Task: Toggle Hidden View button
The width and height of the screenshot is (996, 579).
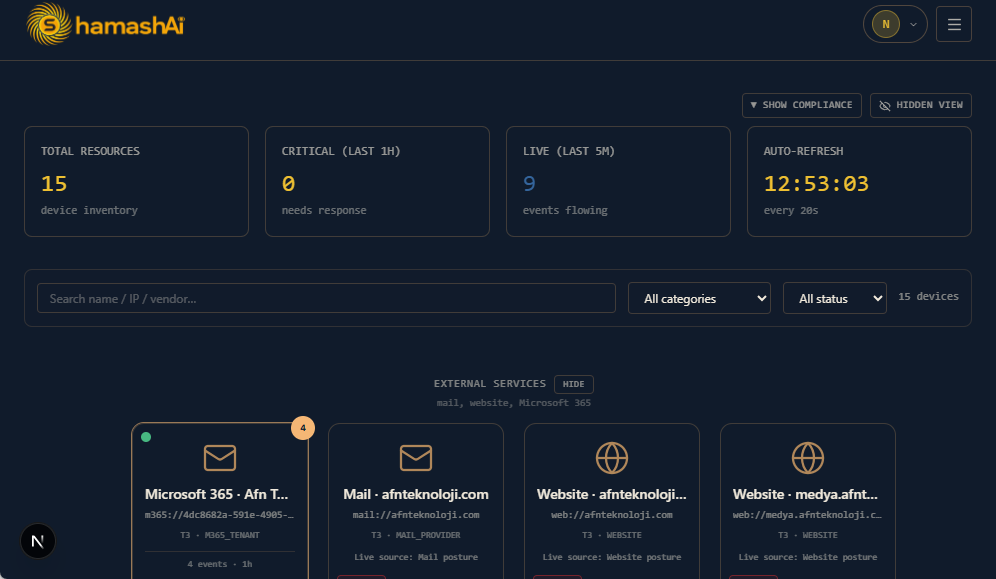Action: 920,105
